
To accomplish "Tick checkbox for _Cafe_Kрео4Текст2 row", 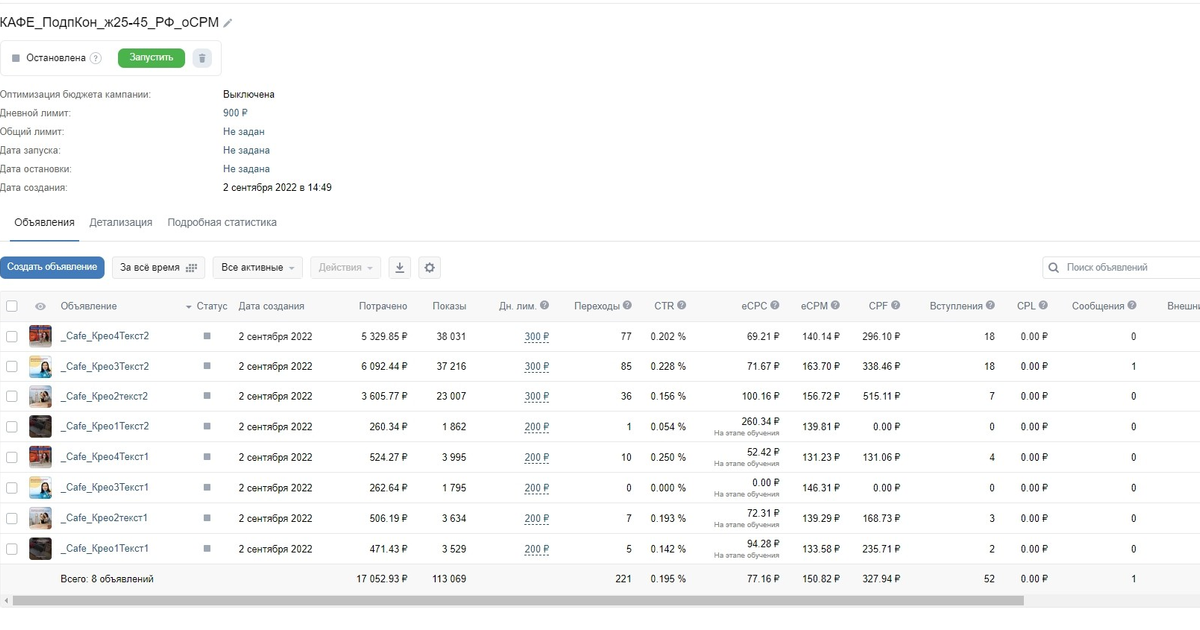I will 12,336.
